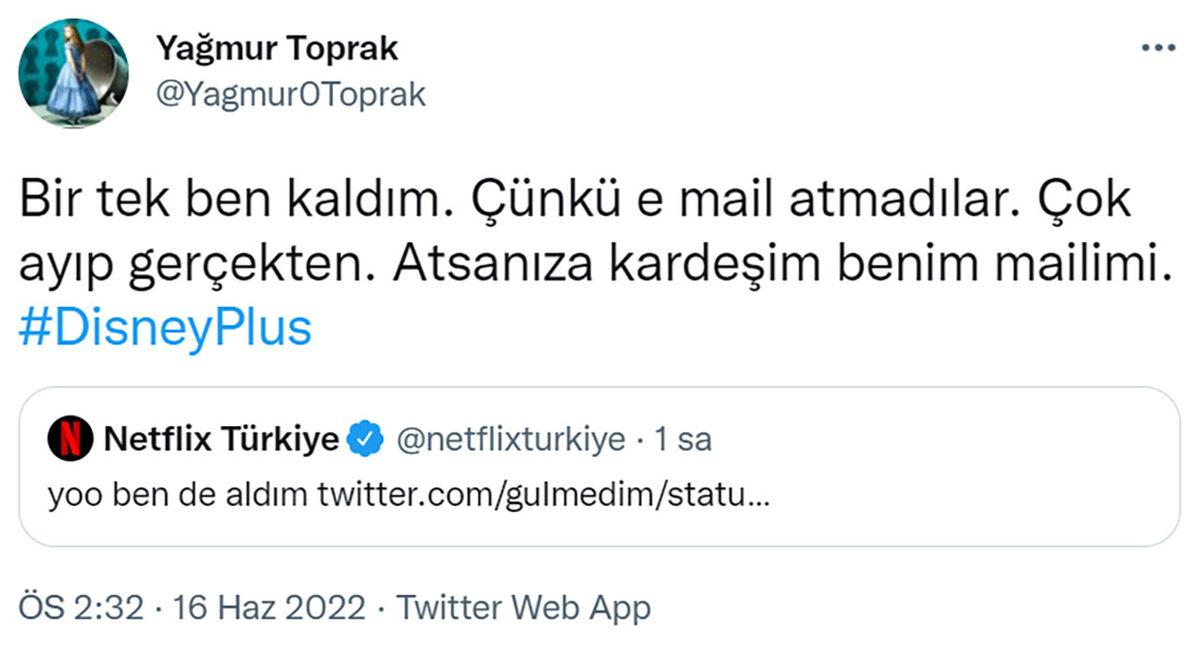Viewport: 1200px width, 653px height.
Task: Click the @YagmurOToprak handle
Action: pos(290,94)
